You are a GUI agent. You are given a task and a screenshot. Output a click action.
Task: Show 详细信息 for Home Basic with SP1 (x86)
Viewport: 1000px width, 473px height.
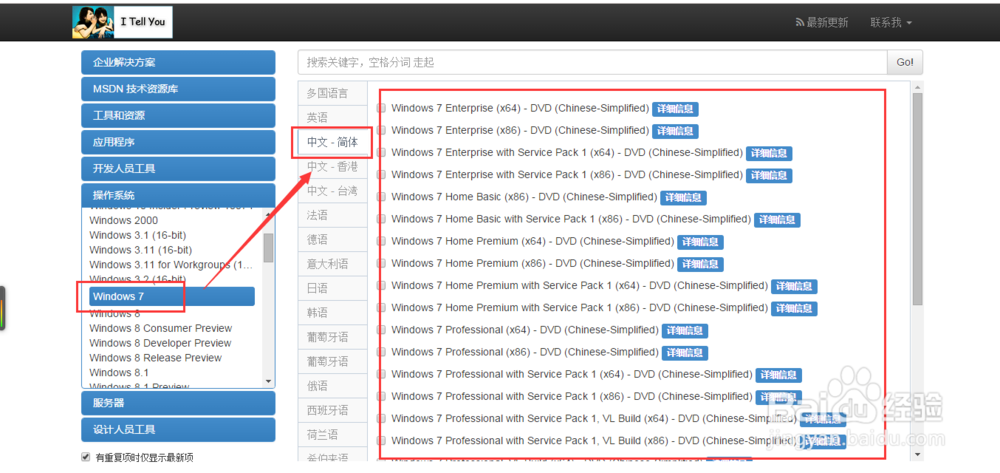tap(777, 220)
